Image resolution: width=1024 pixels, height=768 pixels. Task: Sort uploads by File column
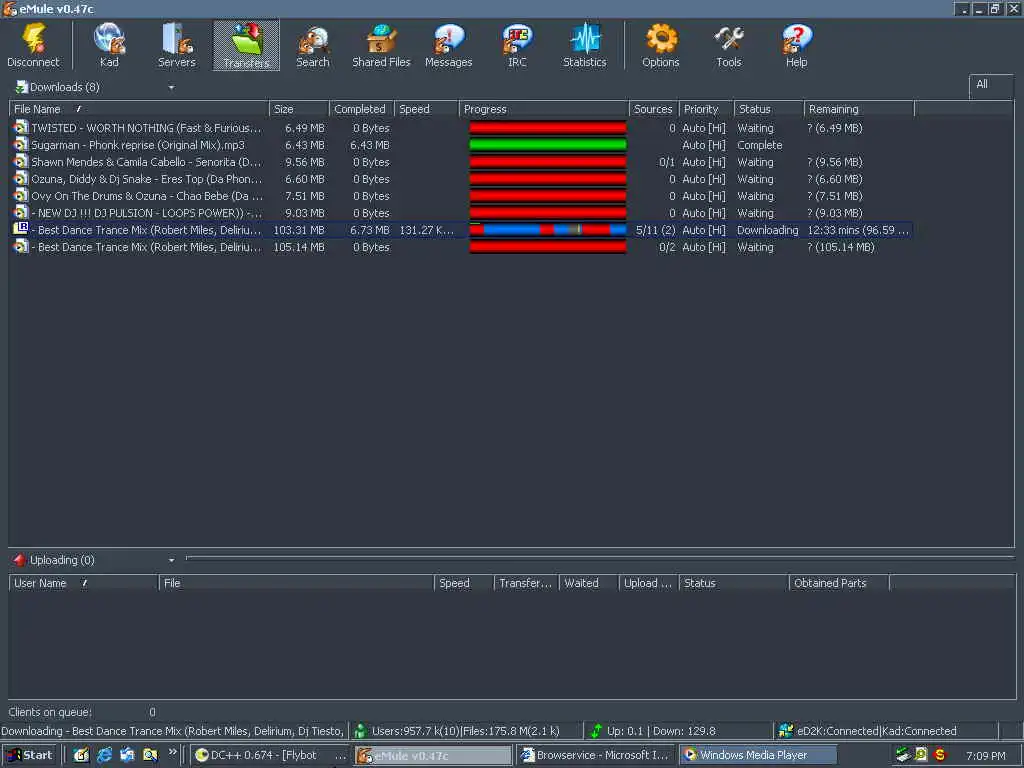tap(296, 583)
